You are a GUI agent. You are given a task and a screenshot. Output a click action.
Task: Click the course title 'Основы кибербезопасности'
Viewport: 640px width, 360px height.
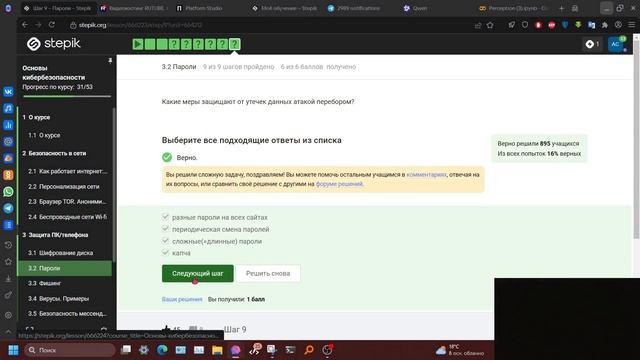[53, 73]
